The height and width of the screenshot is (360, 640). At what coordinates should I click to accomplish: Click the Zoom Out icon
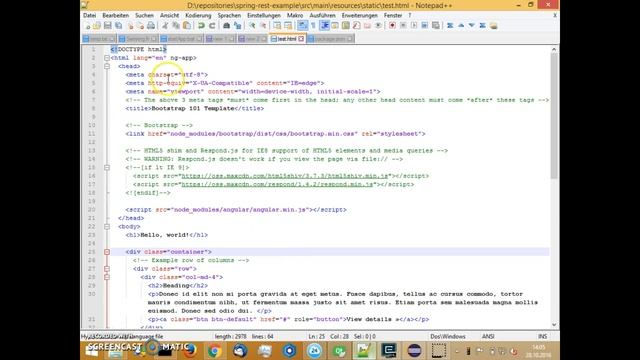(263, 26)
